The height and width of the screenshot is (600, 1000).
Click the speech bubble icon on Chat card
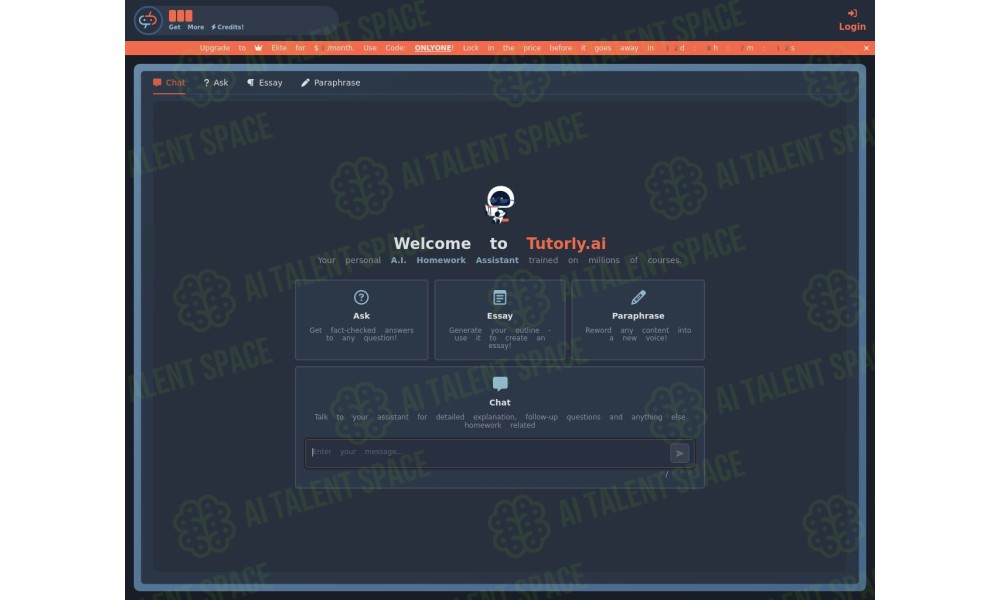(x=500, y=383)
